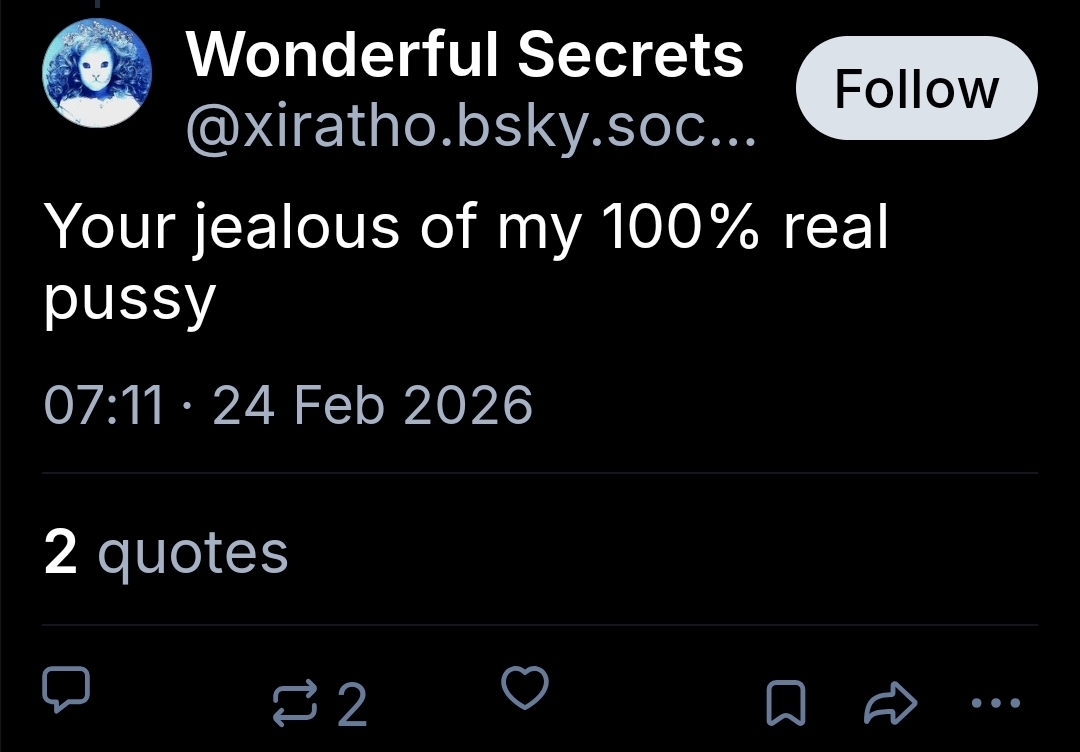This screenshot has width=1080, height=752.
Task: Click the 24 Feb 2026 date
Action: [x=372, y=406]
